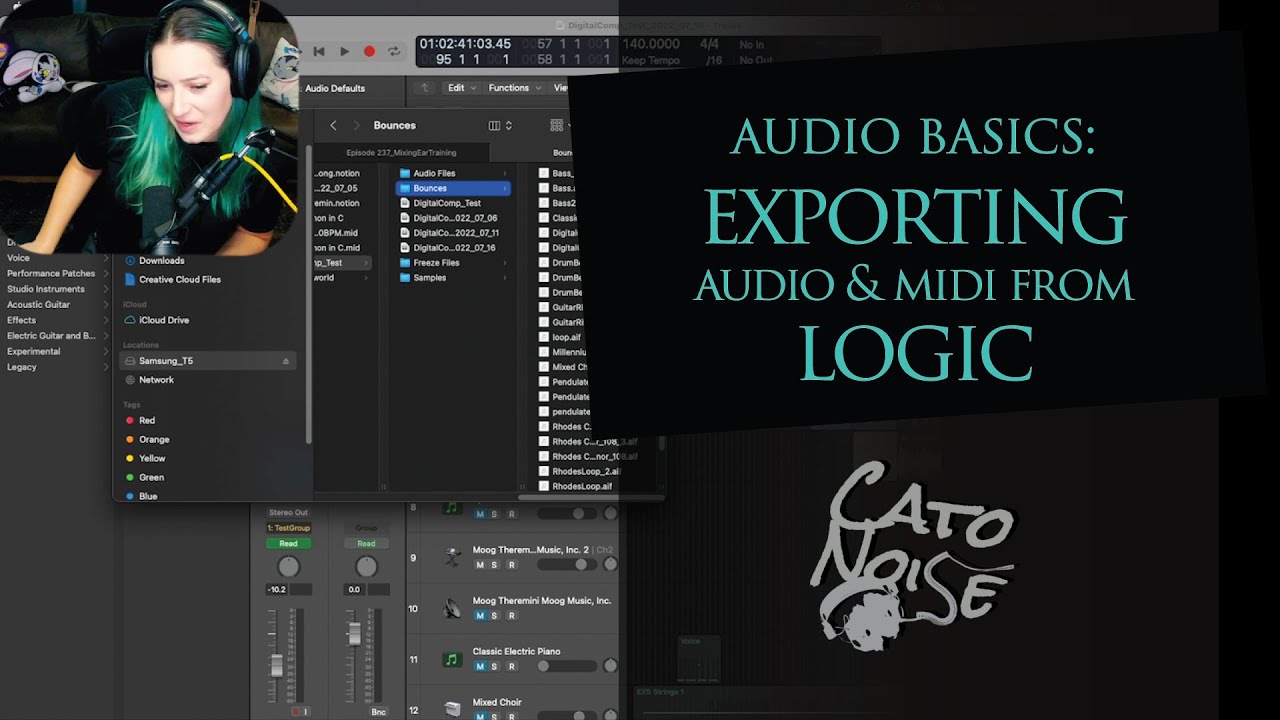1280x720 pixels.
Task: Go back in the file browser
Action: pyautogui.click(x=333, y=125)
